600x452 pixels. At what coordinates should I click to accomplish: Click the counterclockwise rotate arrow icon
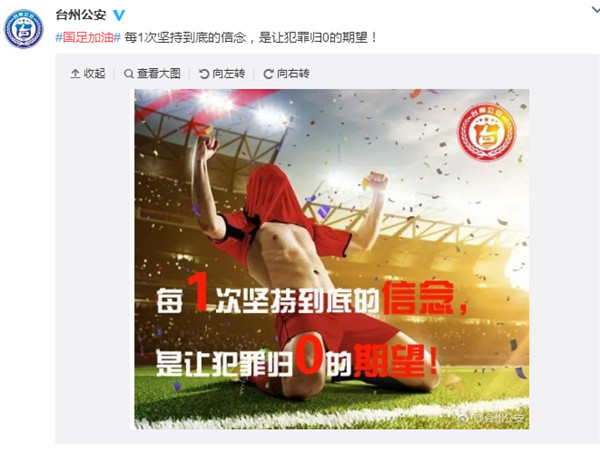(x=204, y=73)
